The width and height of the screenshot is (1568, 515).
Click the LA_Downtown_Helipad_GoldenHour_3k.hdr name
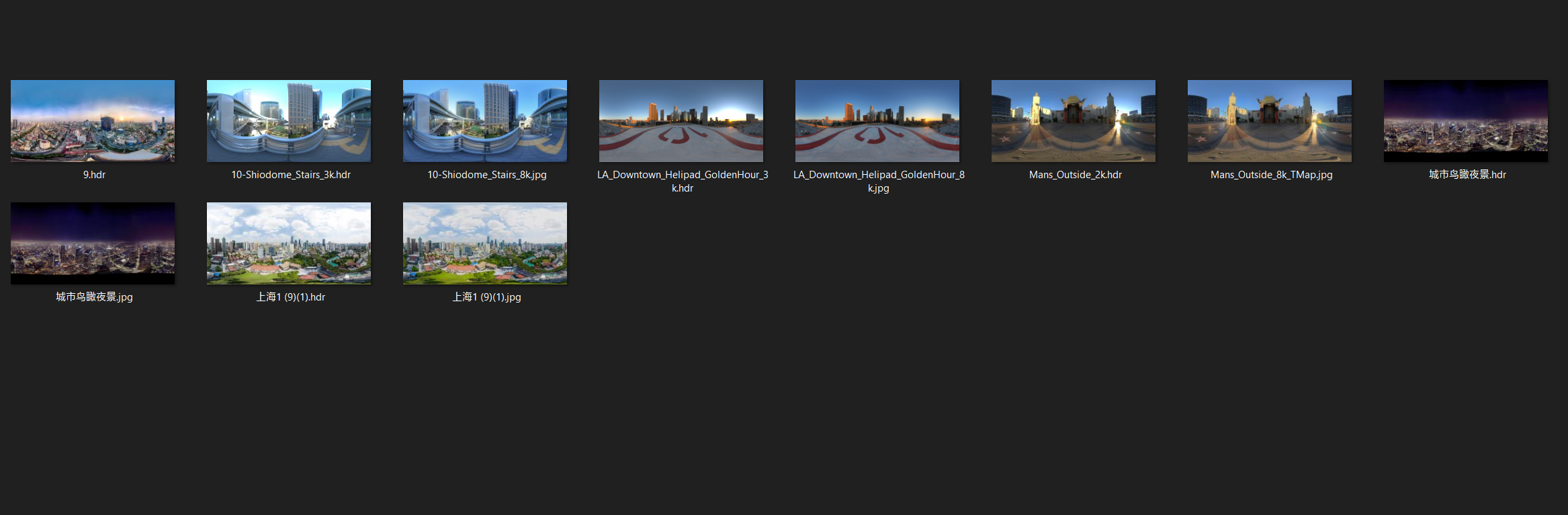(x=683, y=182)
